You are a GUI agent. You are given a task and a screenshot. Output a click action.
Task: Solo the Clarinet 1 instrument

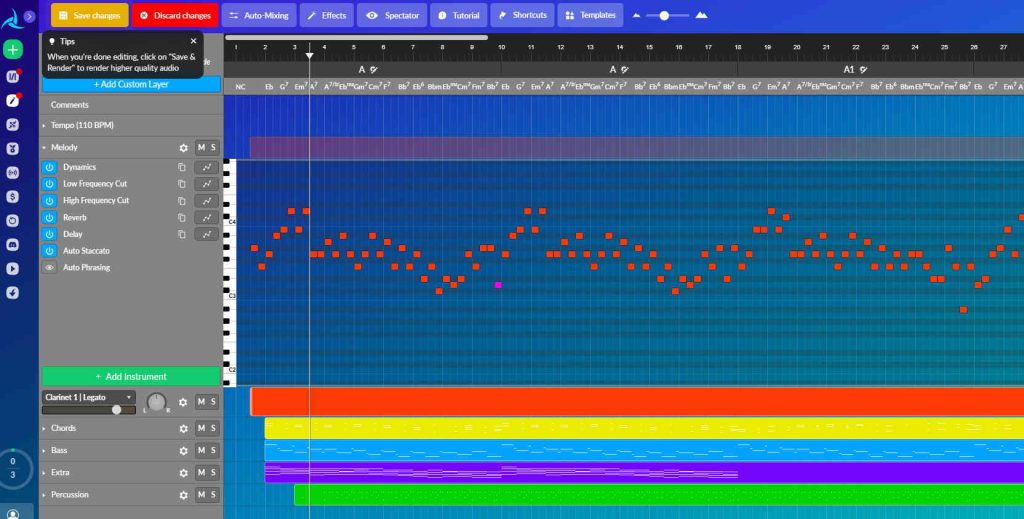(213, 401)
